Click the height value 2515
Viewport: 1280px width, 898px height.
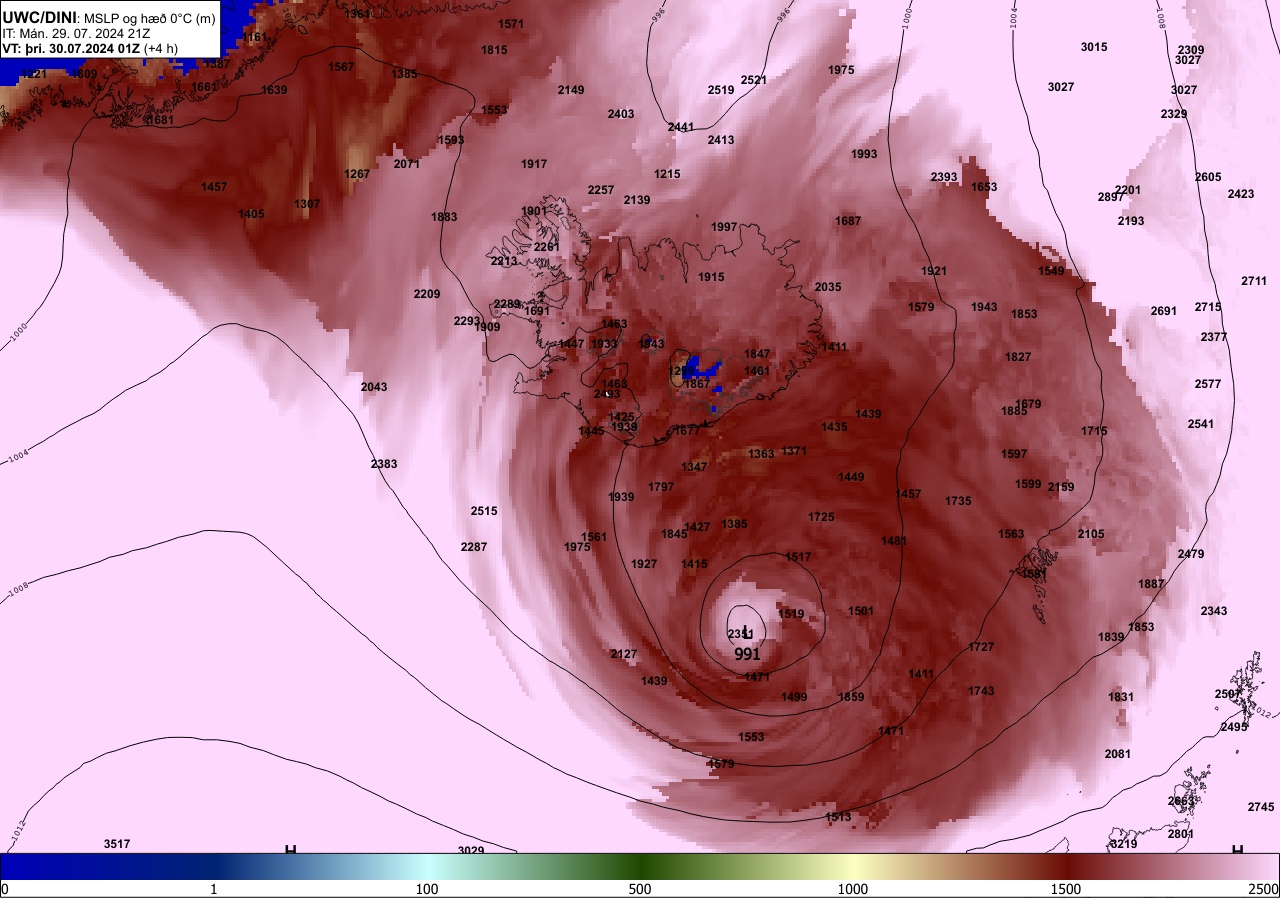click(x=484, y=511)
